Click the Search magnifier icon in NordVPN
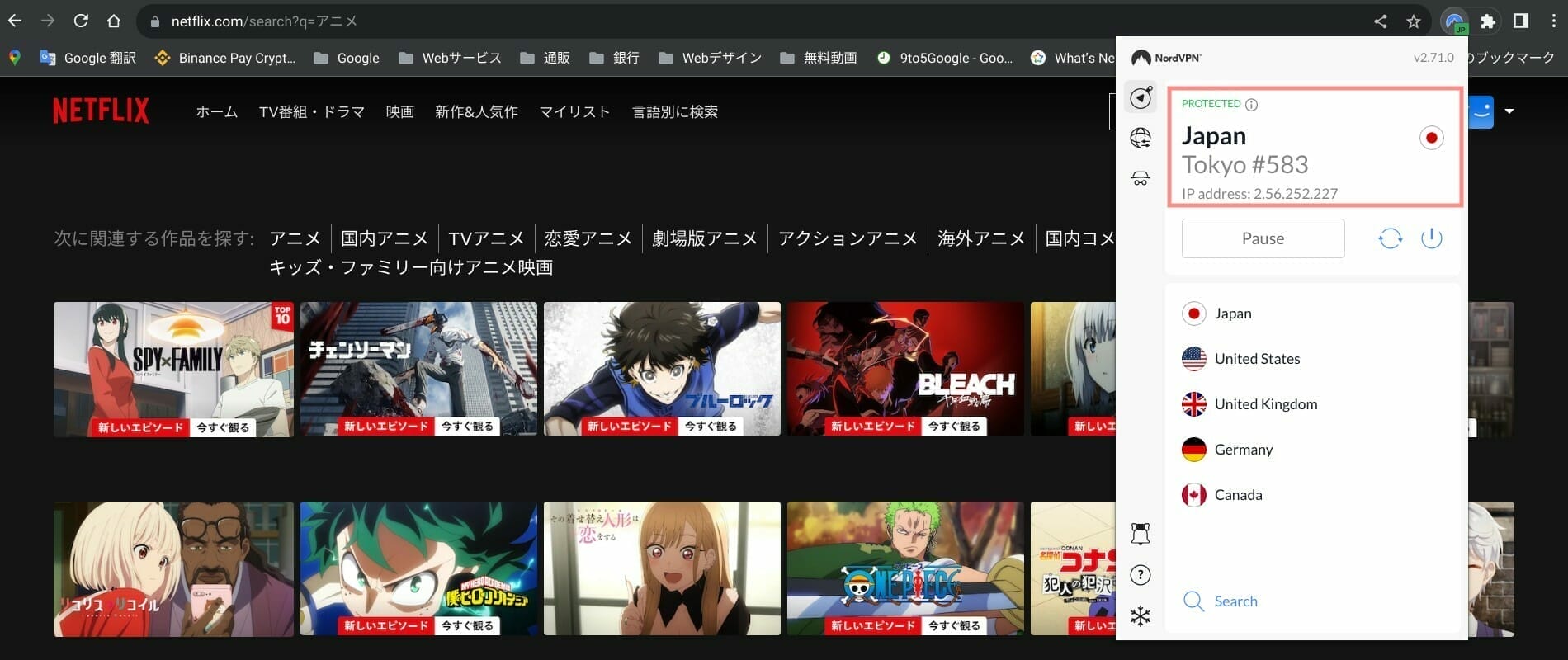 pyautogui.click(x=1193, y=601)
